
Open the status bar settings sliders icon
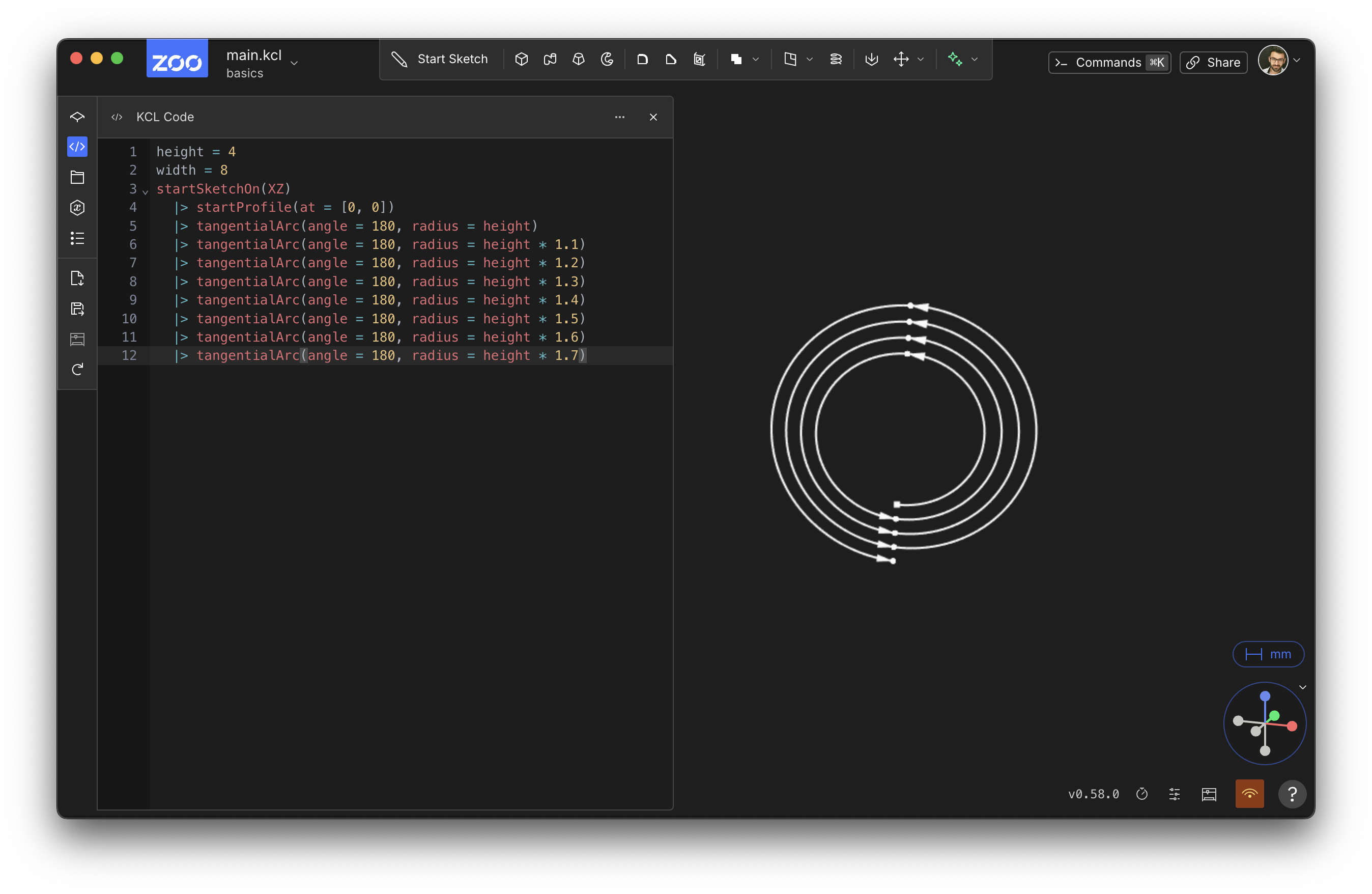pyautogui.click(x=1174, y=794)
